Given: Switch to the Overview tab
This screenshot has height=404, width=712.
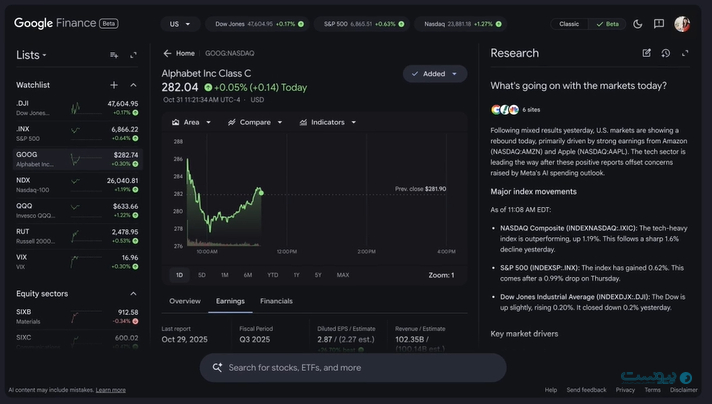Looking at the screenshot, I should coord(185,301).
